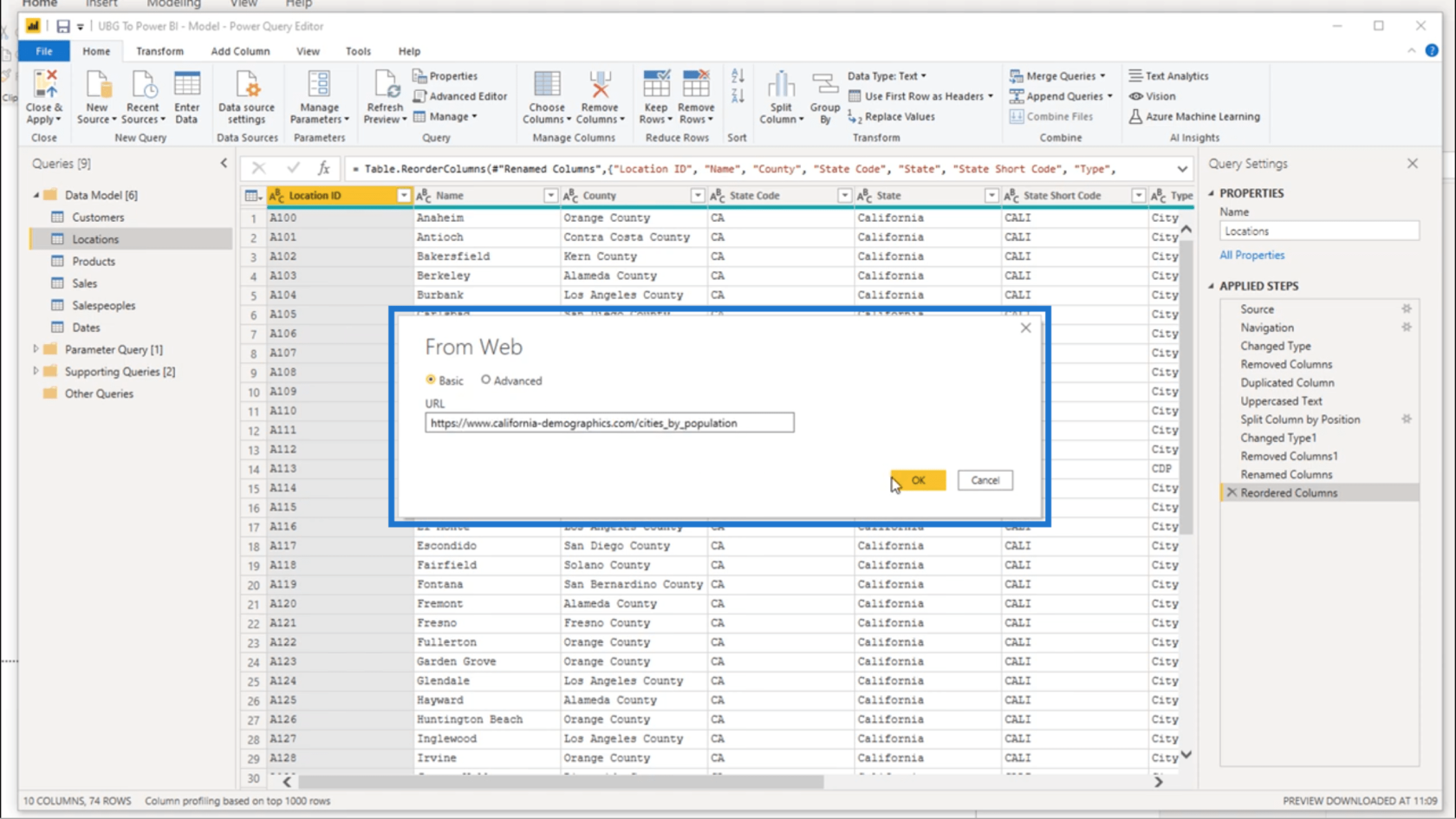
Task: Open Azure Machine Learning
Action: click(x=1194, y=117)
